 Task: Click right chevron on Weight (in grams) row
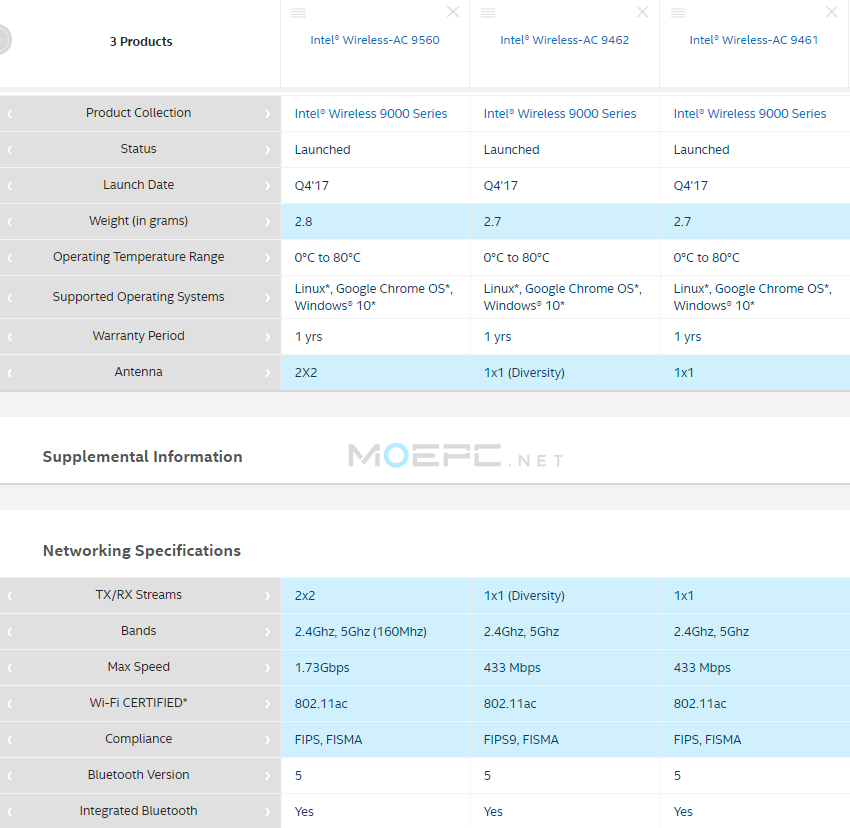267,221
